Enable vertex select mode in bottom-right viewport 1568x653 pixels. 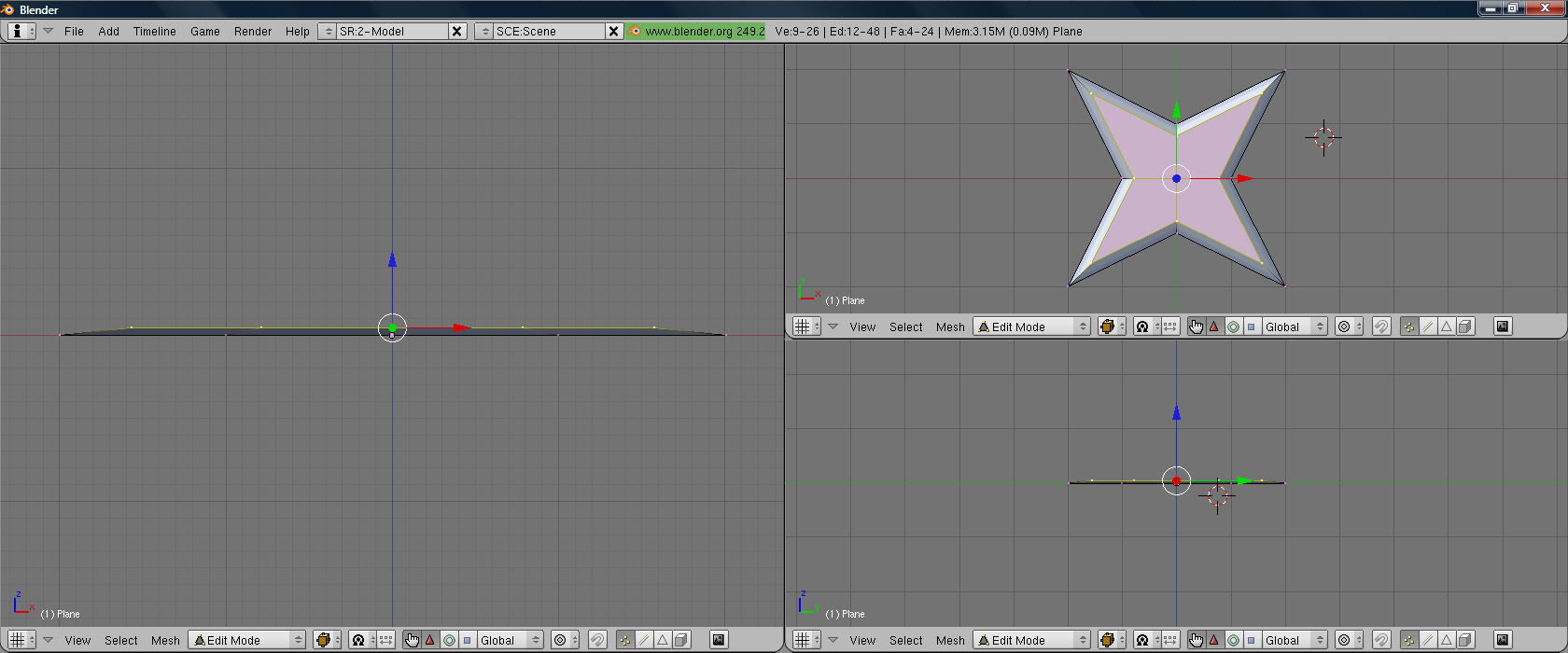pos(1408,640)
